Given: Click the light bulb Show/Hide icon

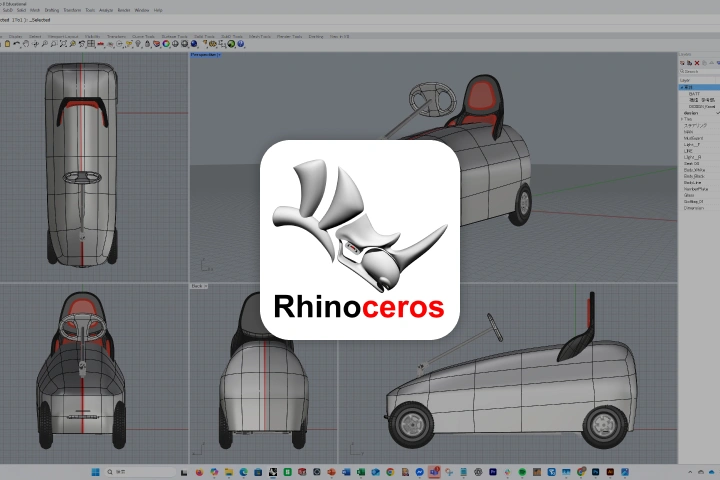Looking at the screenshot, I should [x=138, y=44].
